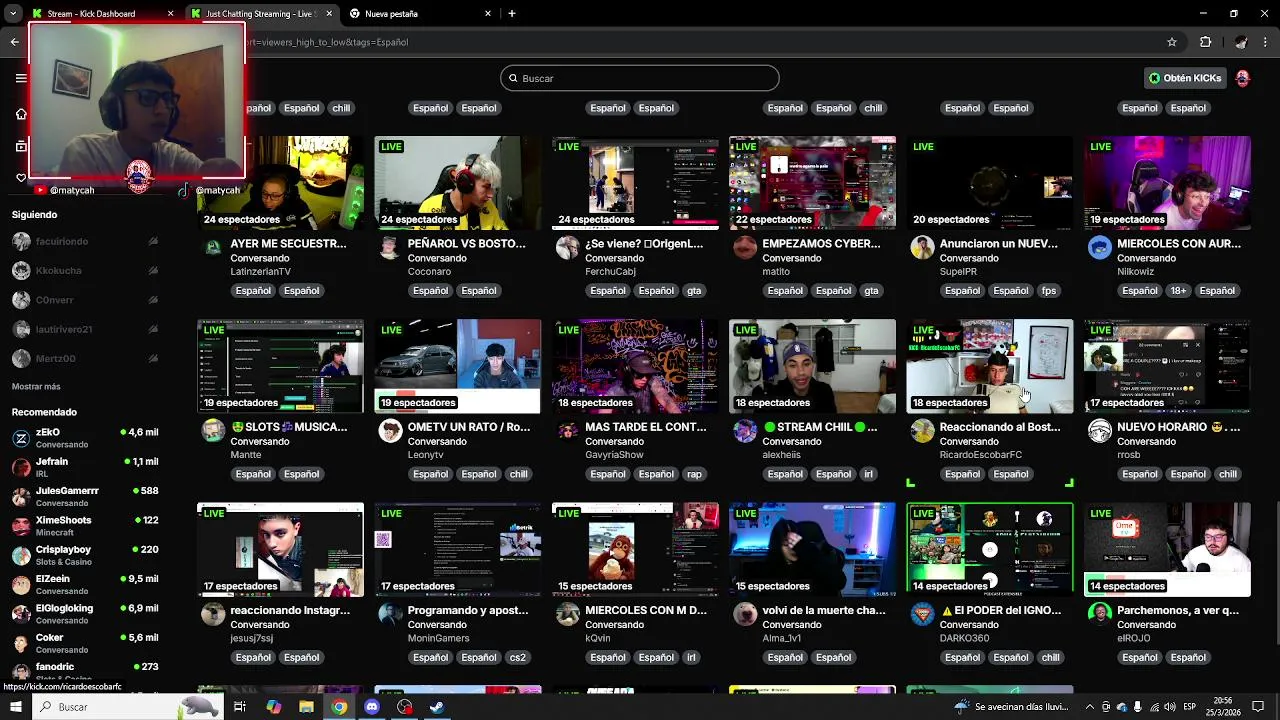Viewport: 1280px width, 720px height.
Task: Open Discord from the taskbar
Action: pyautogui.click(x=372, y=707)
